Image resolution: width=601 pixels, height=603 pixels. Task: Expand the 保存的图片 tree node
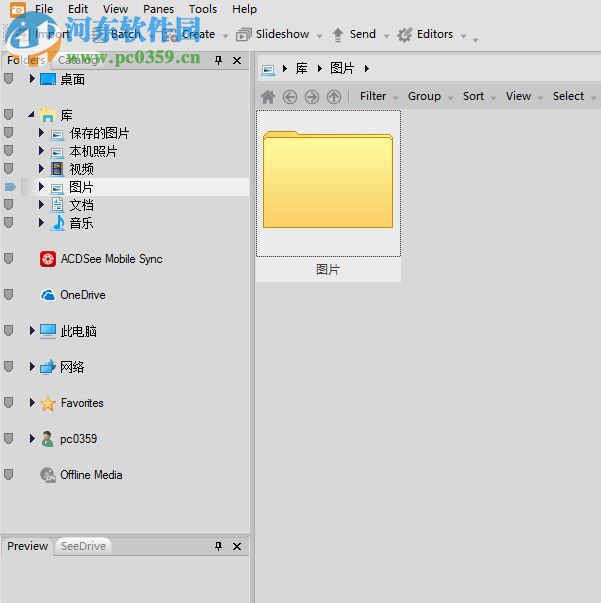[x=41, y=133]
